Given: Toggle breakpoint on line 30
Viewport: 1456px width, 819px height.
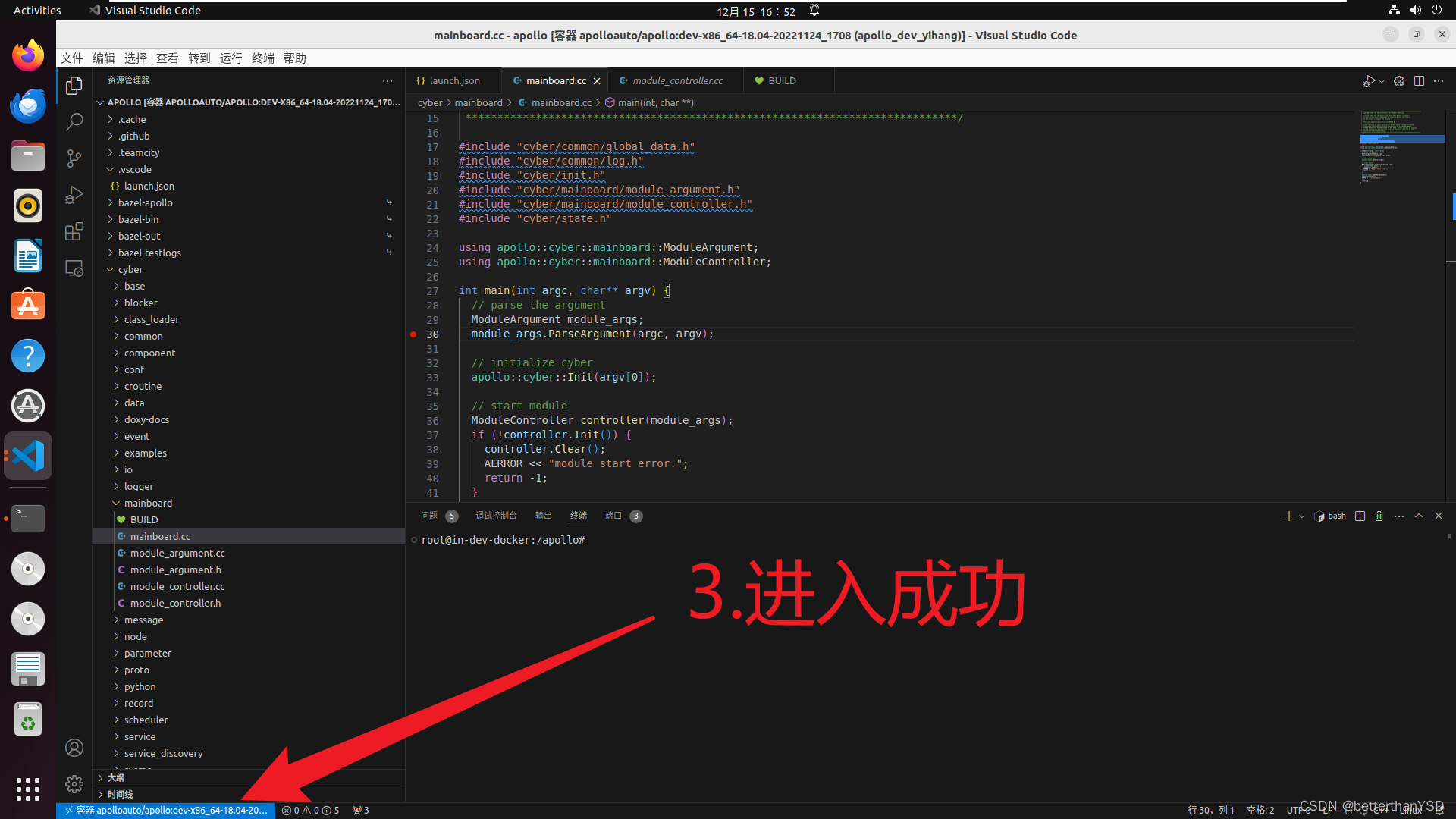Looking at the screenshot, I should click(413, 334).
